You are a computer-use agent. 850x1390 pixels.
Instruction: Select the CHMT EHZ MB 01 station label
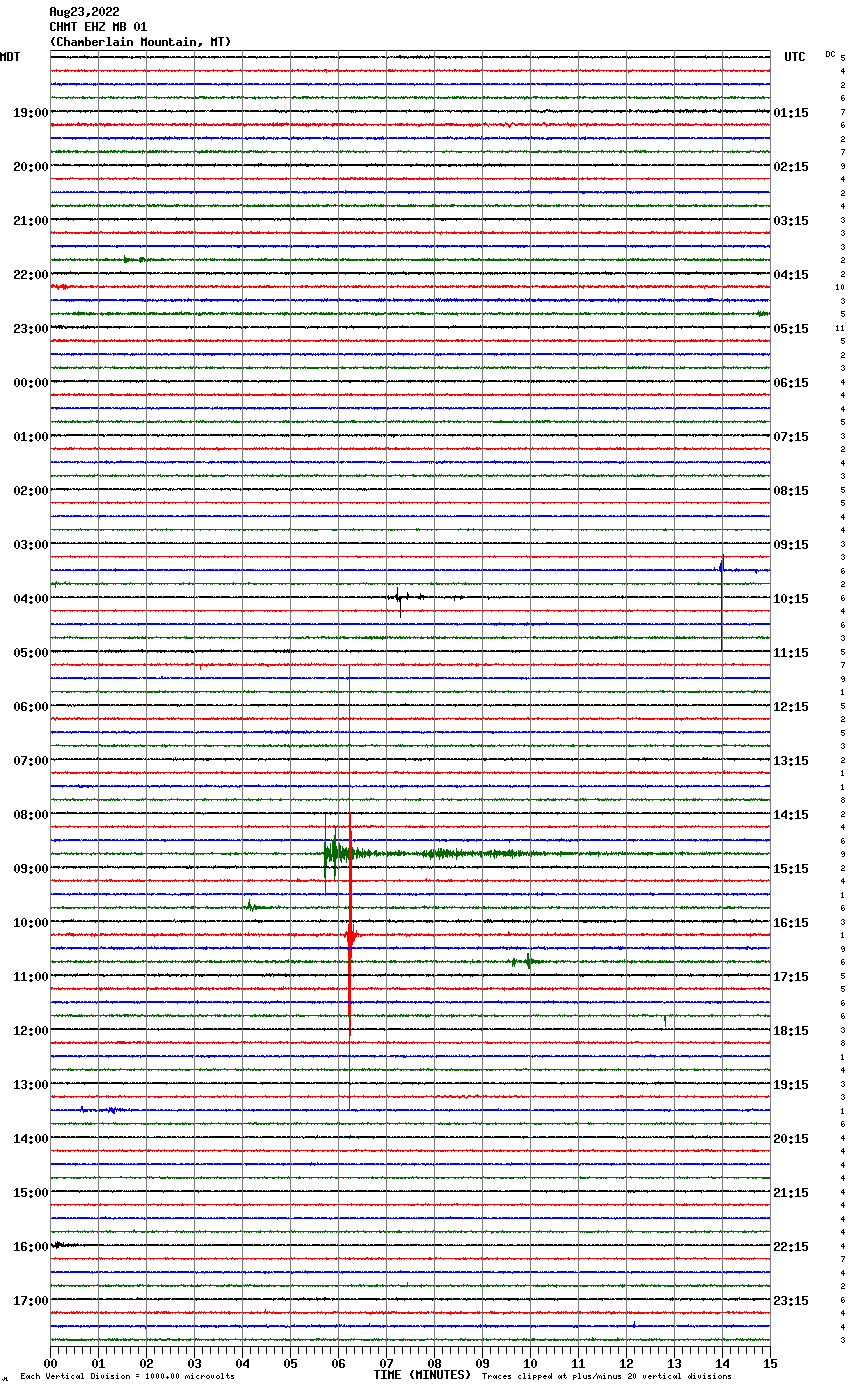coord(98,27)
